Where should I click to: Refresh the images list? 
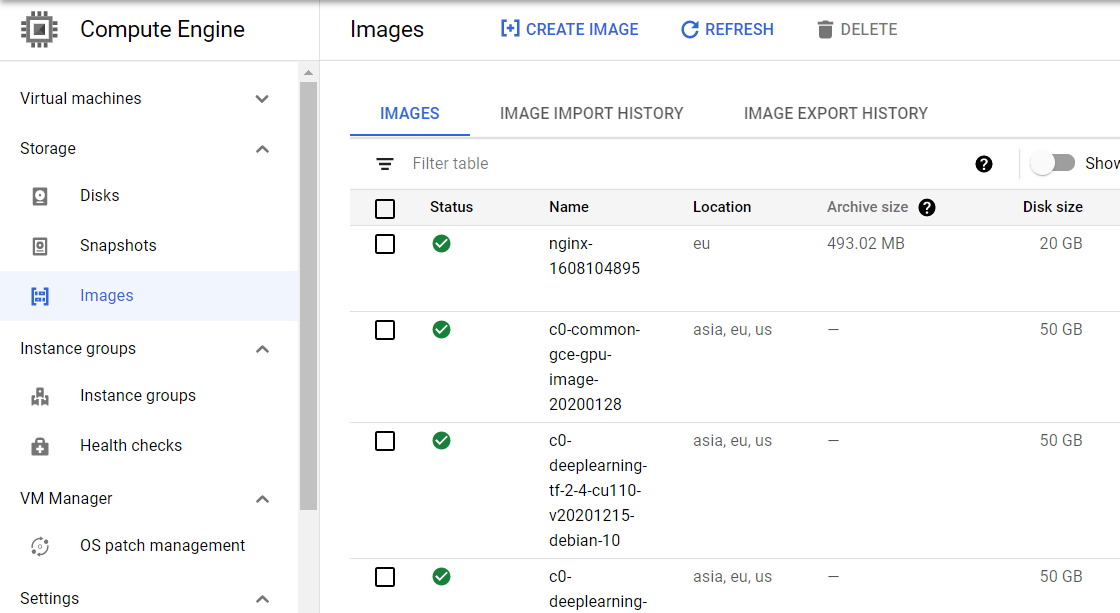pyautogui.click(x=727, y=29)
